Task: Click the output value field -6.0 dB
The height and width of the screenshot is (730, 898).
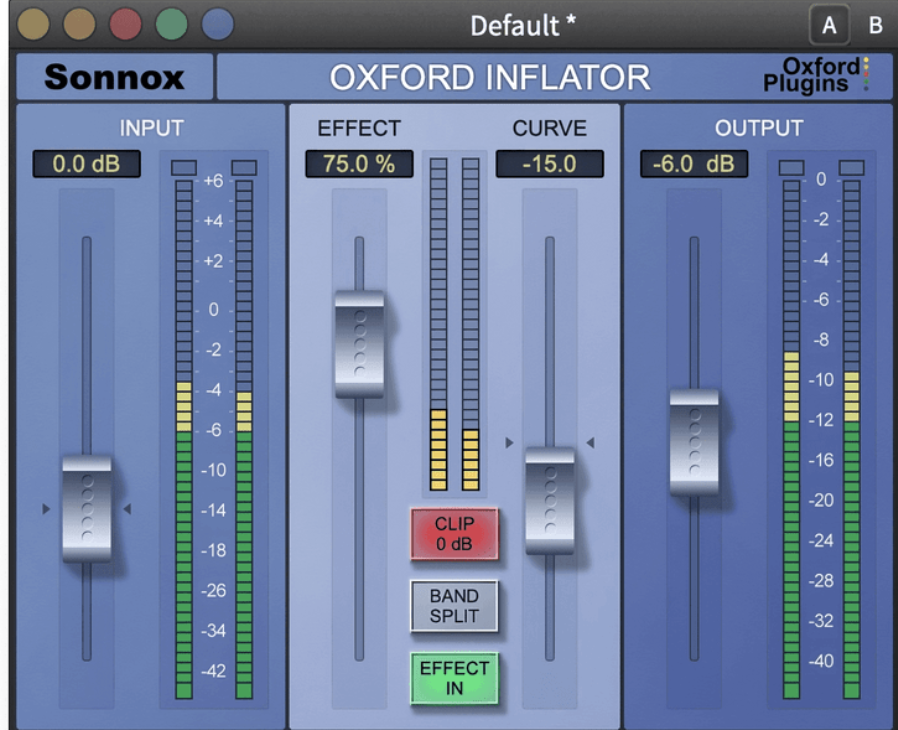Action: pyautogui.click(x=694, y=164)
